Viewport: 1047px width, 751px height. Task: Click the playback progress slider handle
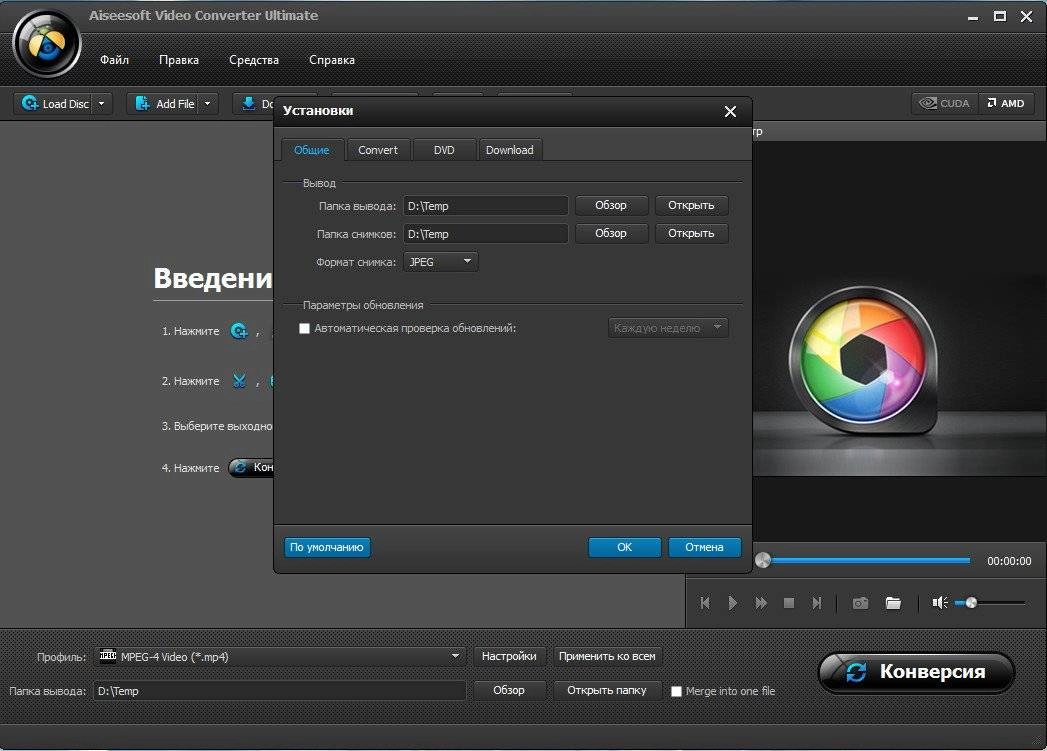[763, 561]
